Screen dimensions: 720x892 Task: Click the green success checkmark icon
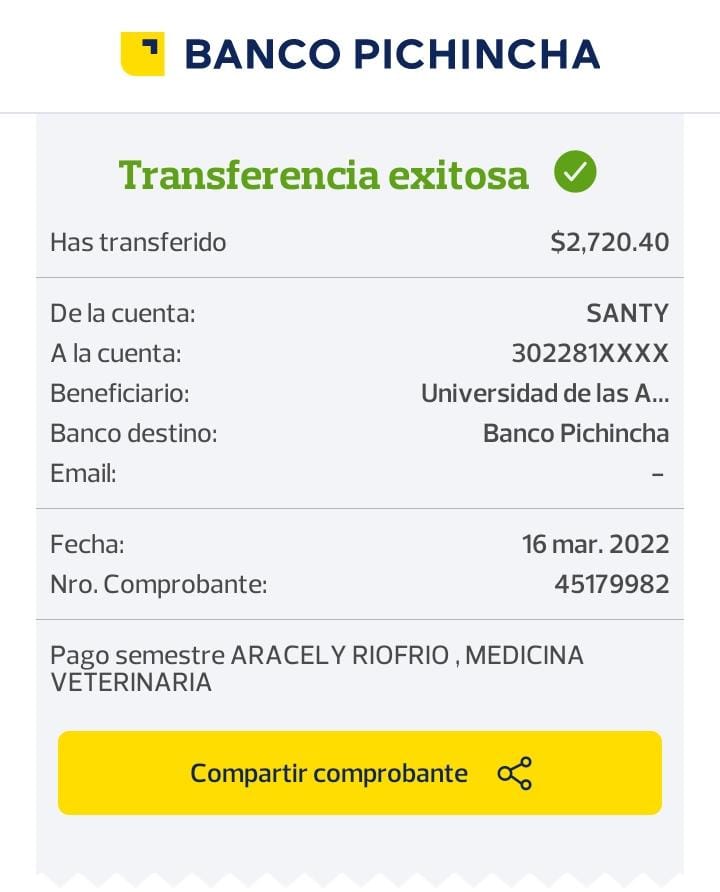[575, 173]
